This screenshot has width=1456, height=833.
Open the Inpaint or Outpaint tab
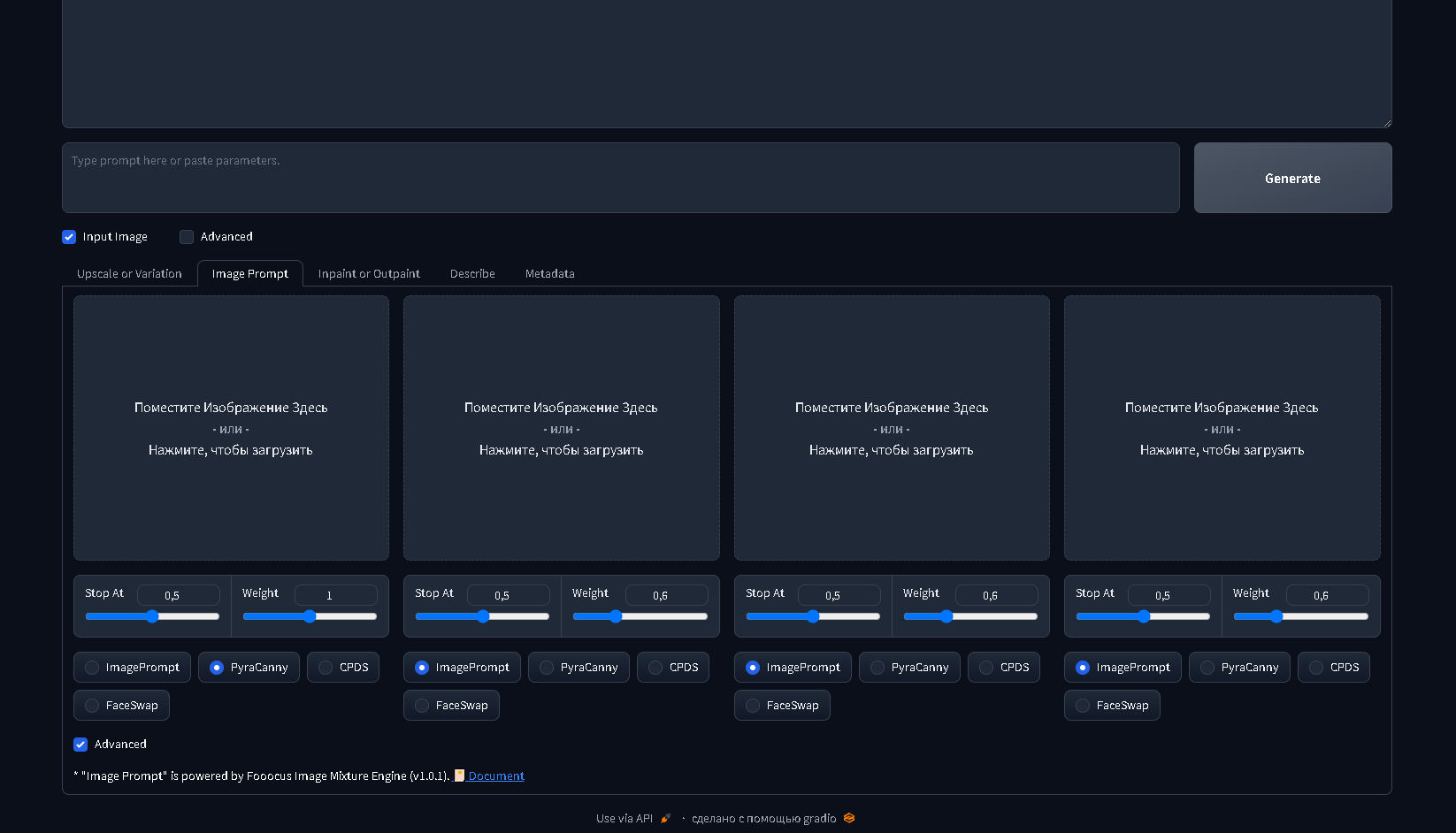point(369,274)
